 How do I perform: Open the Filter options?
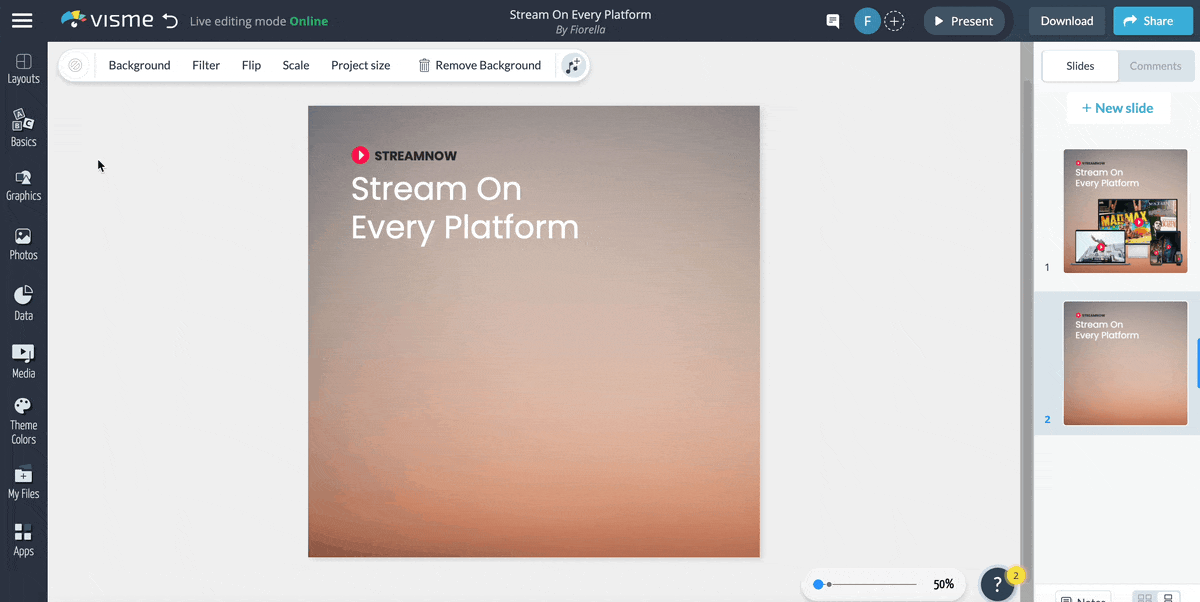[x=206, y=64]
